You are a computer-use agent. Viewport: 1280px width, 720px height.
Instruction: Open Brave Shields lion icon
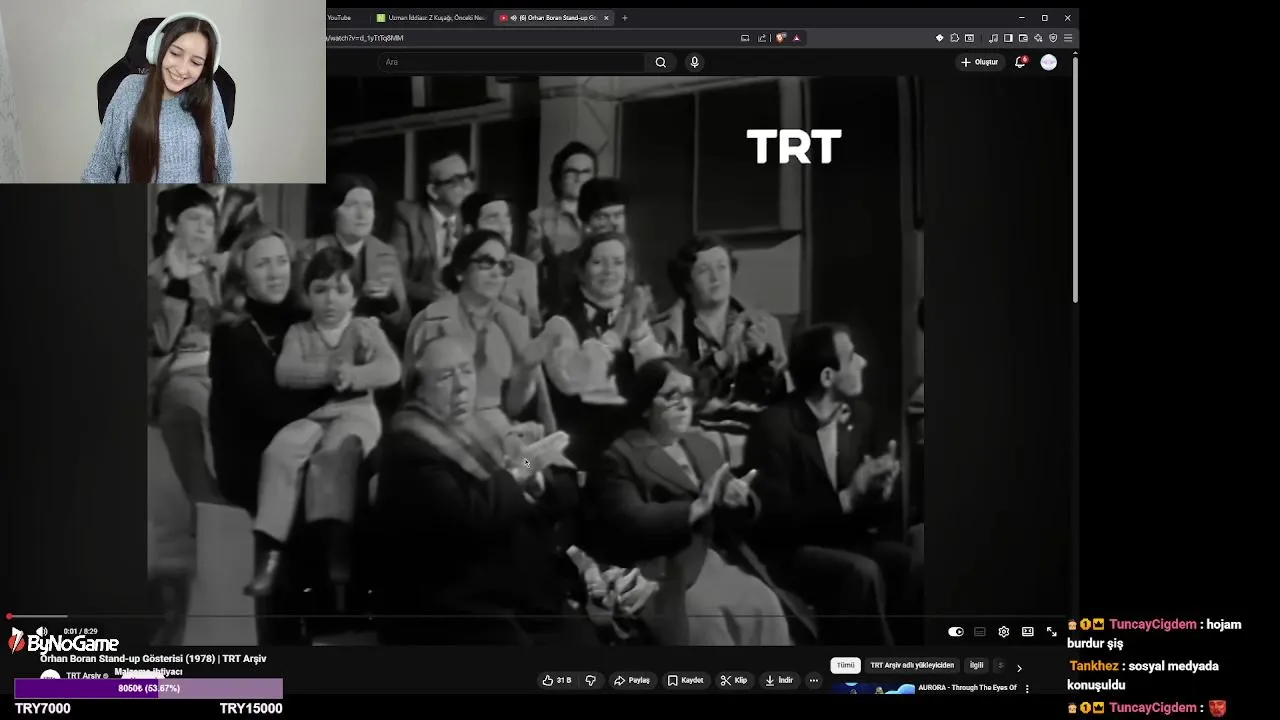point(780,38)
